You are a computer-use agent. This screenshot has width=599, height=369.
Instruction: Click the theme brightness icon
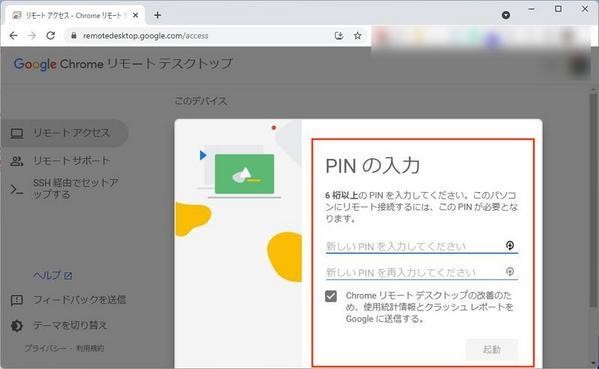17,326
